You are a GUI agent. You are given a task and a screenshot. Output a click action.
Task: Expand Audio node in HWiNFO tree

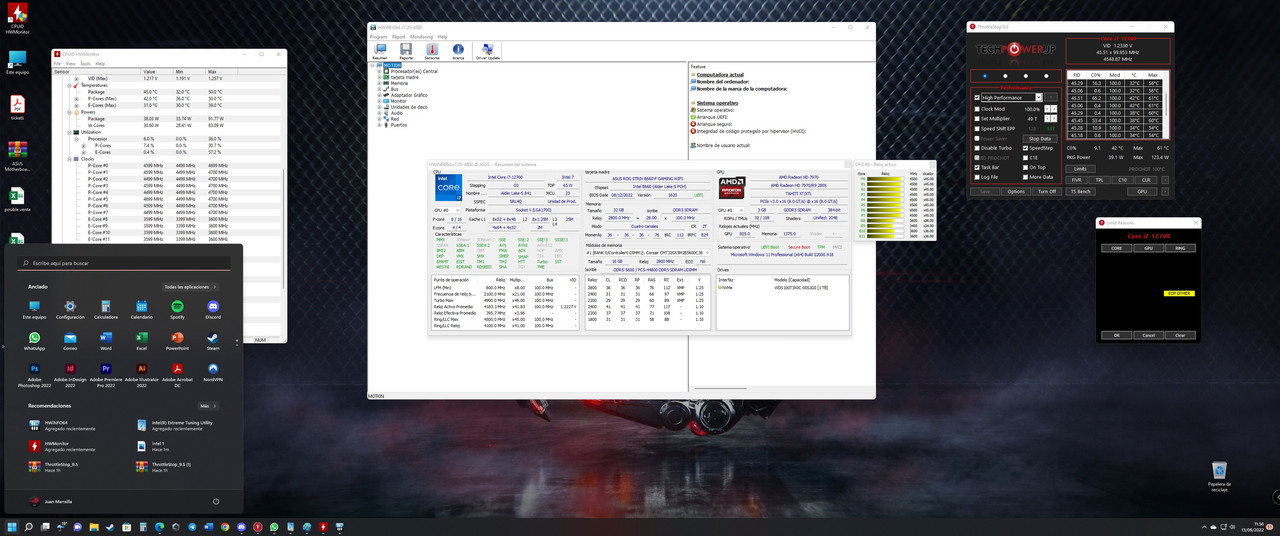pos(379,113)
